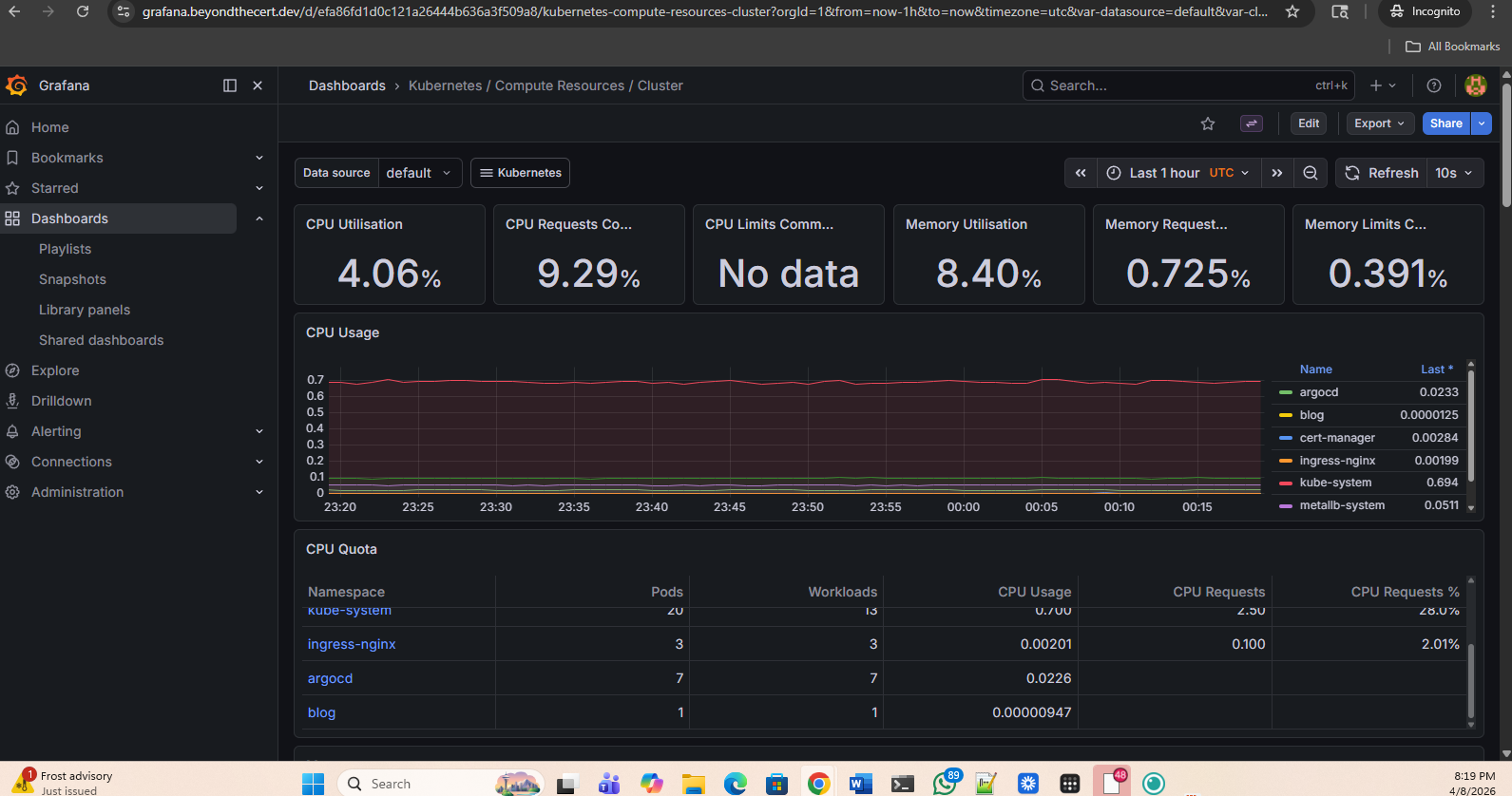The height and width of the screenshot is (796, 1512).
Task: Open blog namespace link
Action: point(321,712)
